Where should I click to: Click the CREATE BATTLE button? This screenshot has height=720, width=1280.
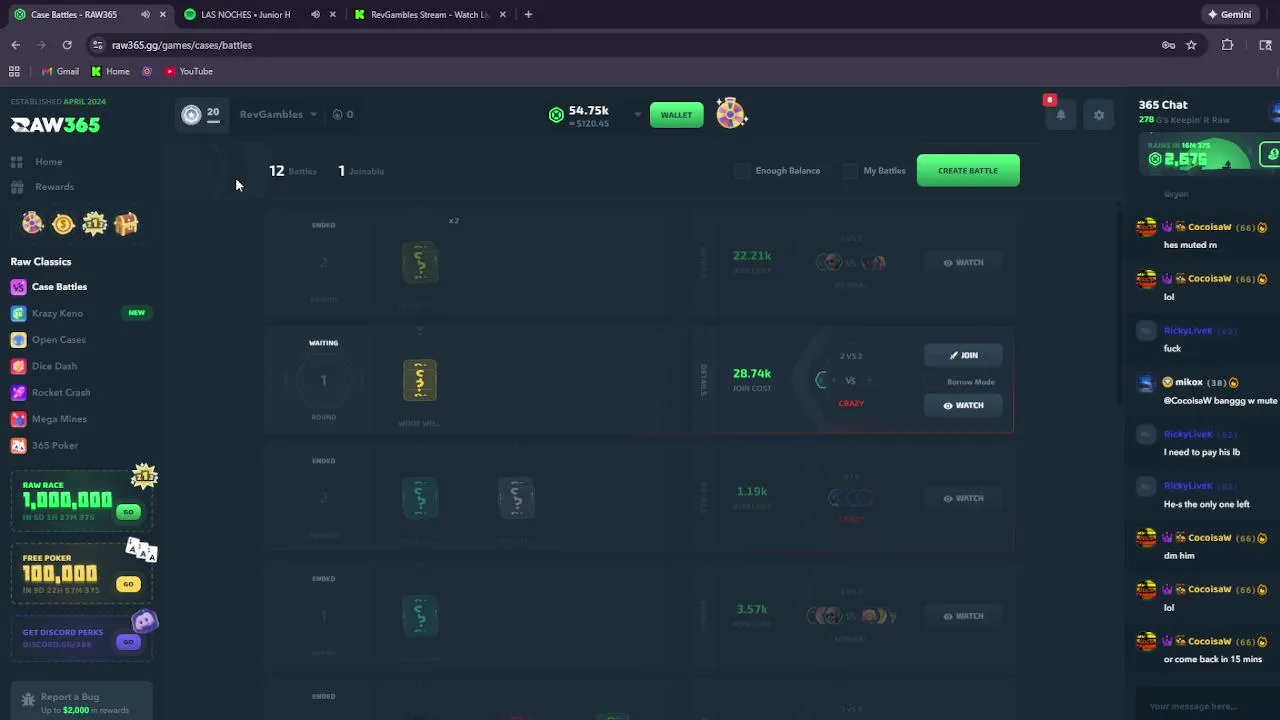(968, 171)
